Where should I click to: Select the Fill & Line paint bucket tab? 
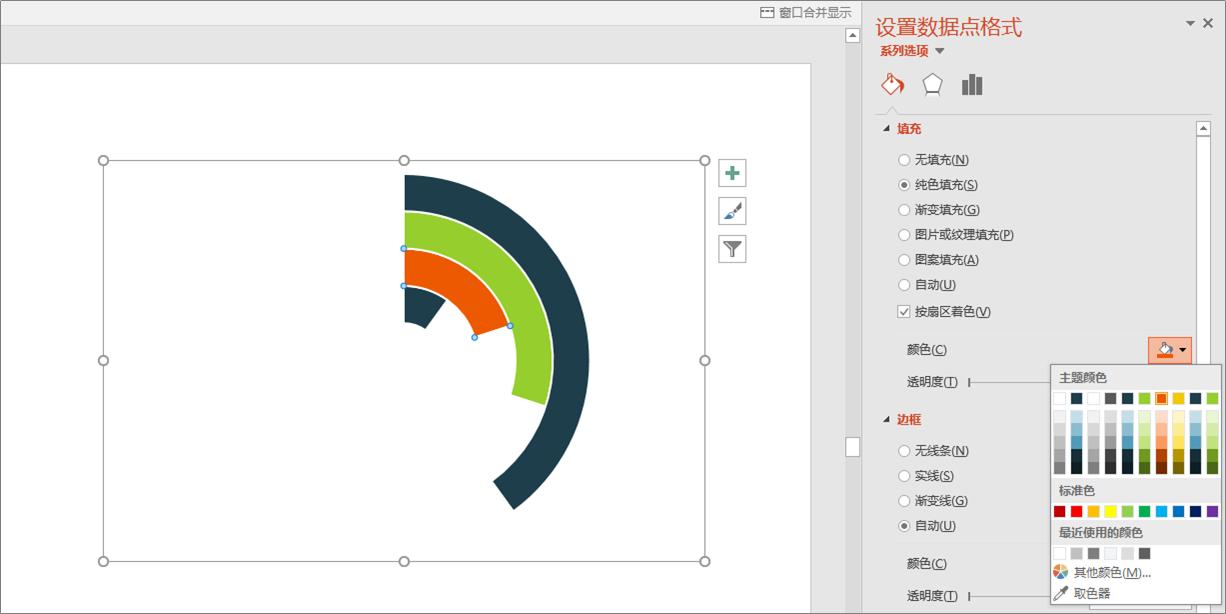(x=892, y=85)
